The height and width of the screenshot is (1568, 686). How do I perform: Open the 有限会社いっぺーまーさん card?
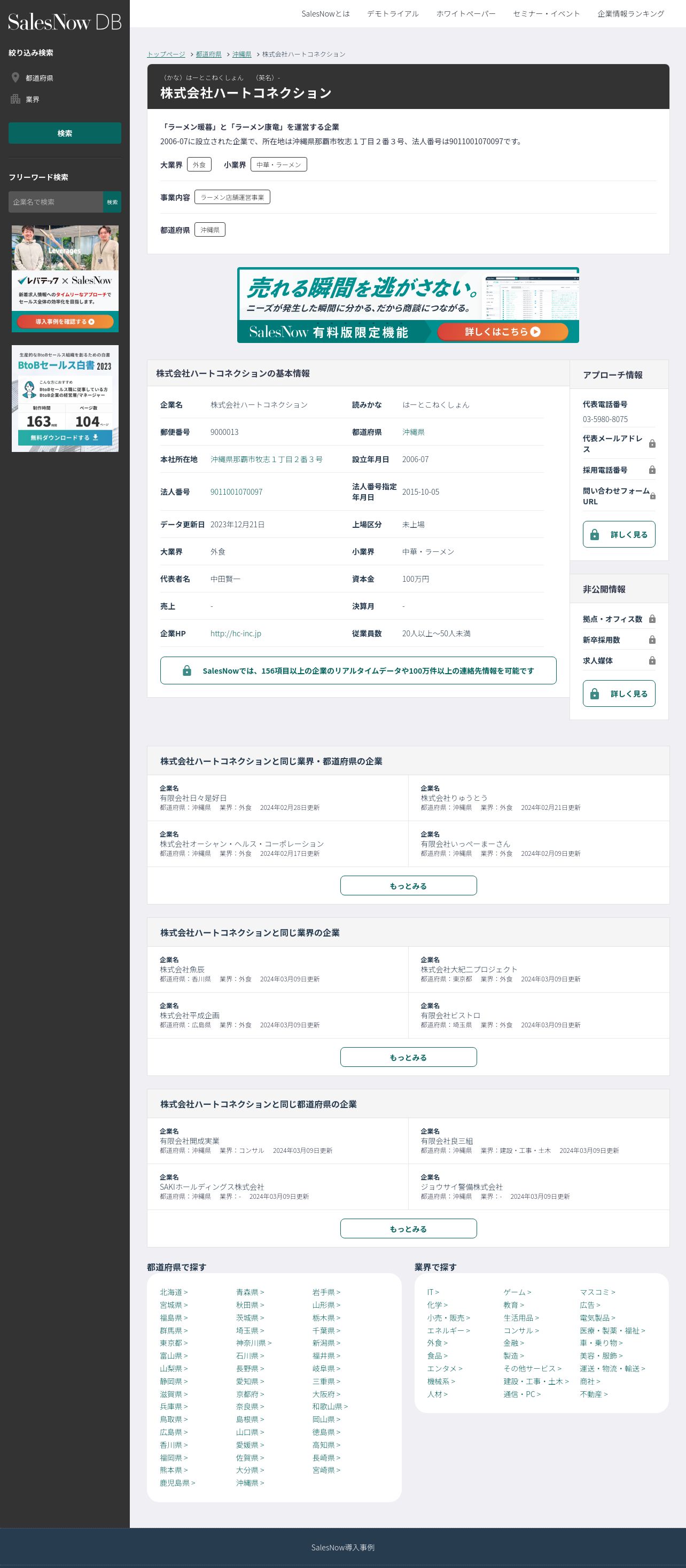[x=539, y=844]
